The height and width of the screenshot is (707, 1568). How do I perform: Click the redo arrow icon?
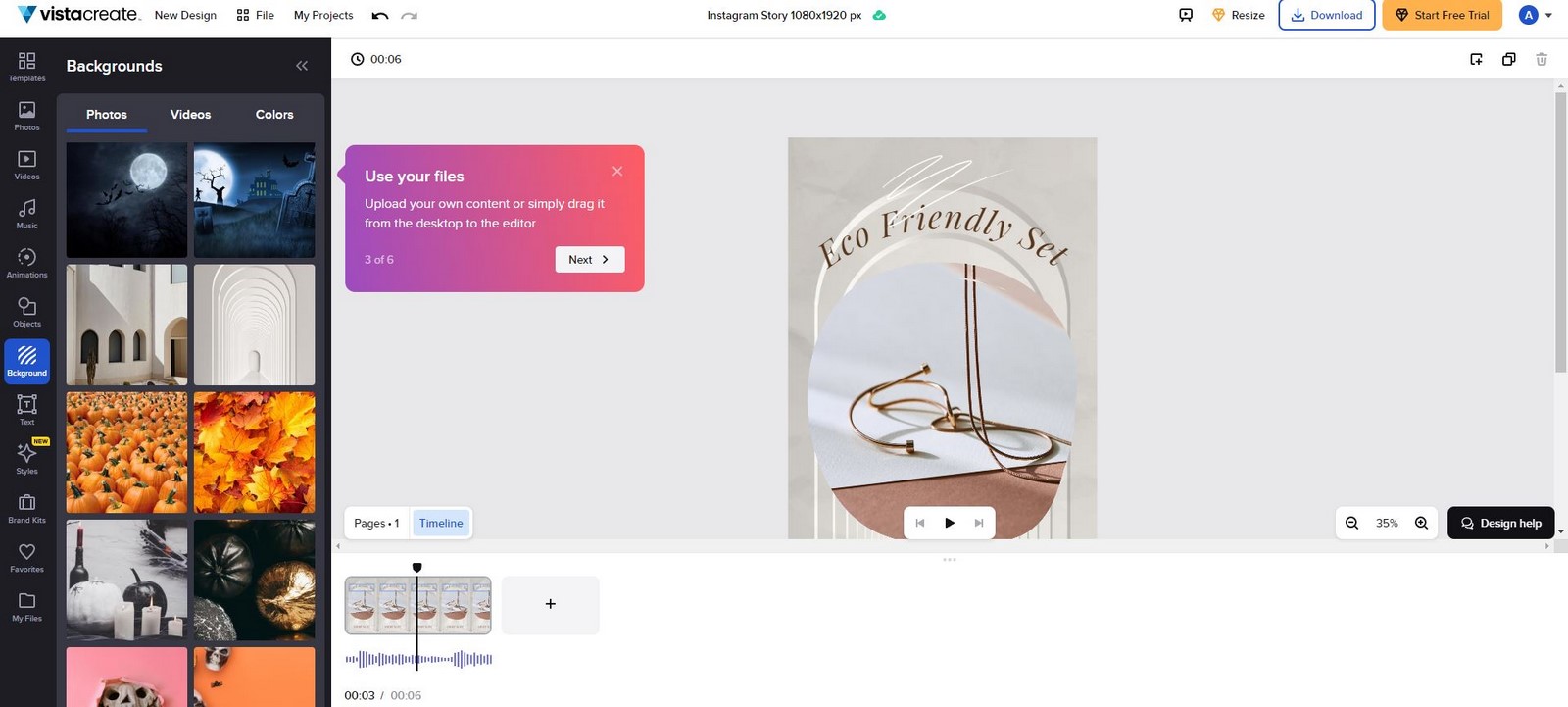pyautogui.click(x=410, y=15)
